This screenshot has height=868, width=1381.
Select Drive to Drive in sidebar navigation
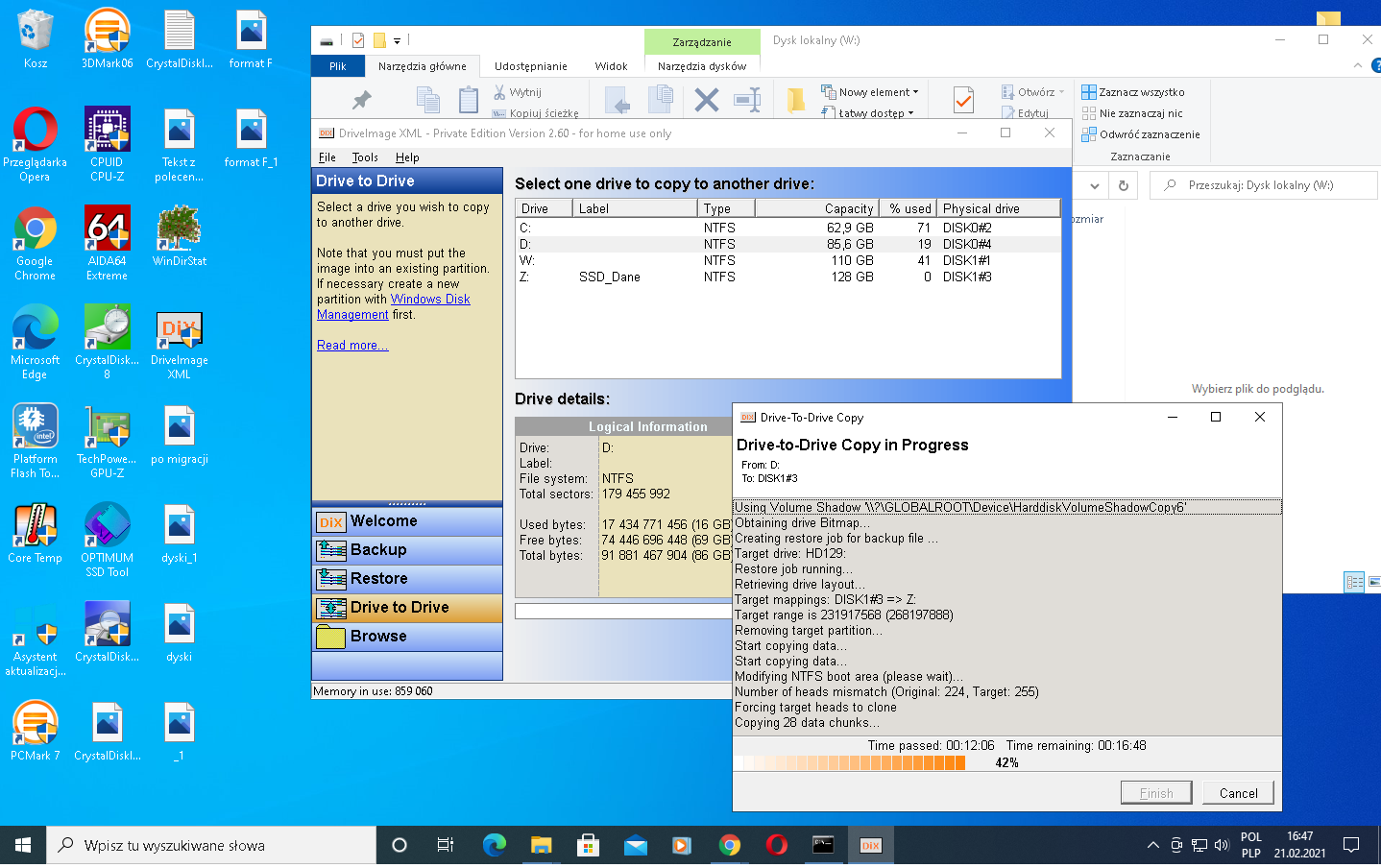[x=407, y=608]
